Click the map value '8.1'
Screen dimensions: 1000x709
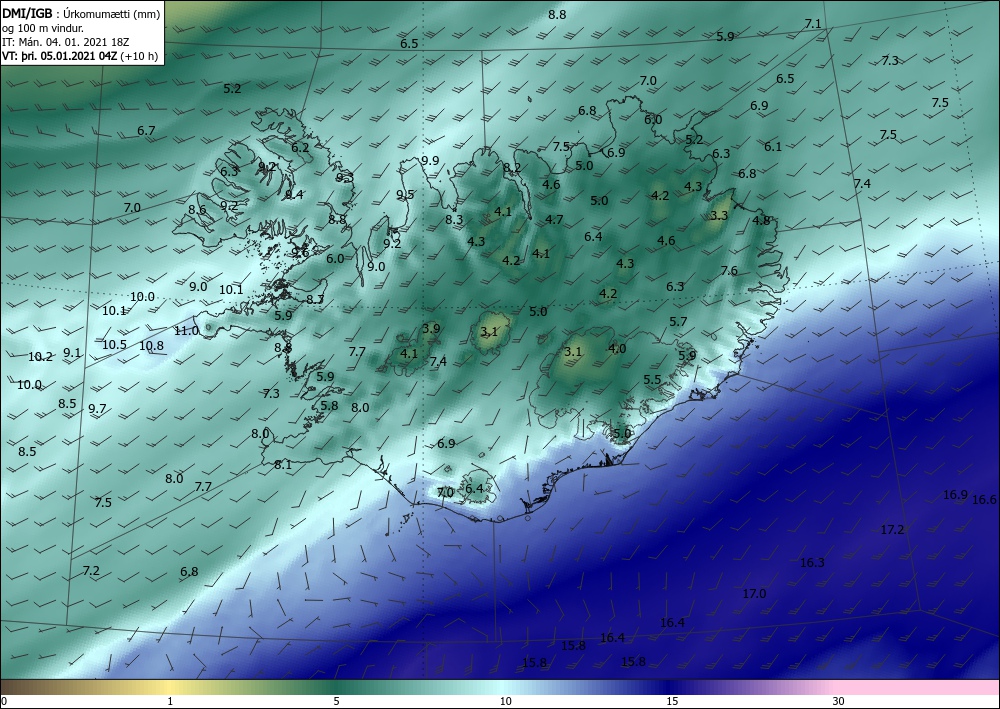click(x=283, y=465)
